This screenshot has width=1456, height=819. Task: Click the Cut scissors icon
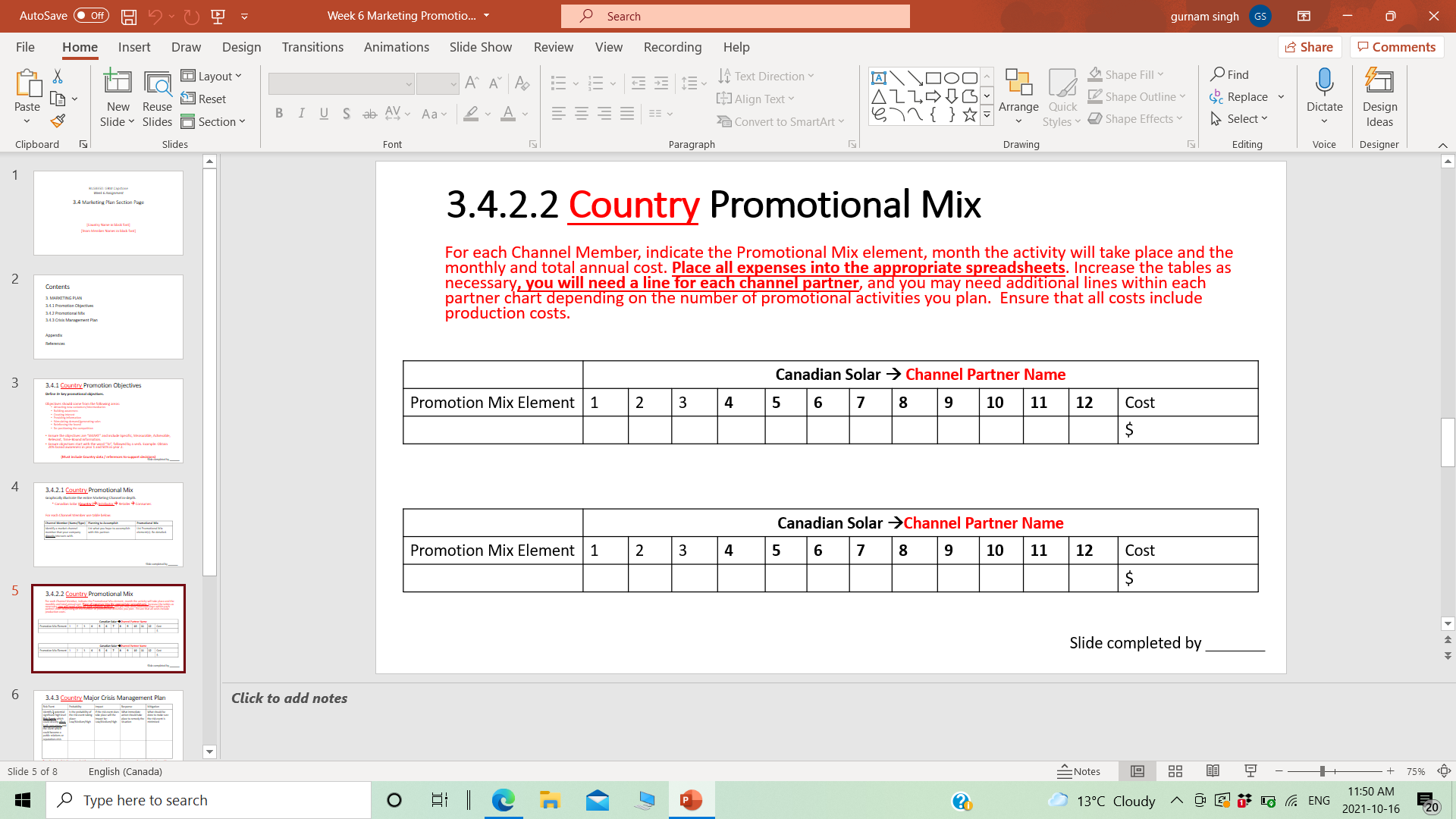(x=58, y=77)
